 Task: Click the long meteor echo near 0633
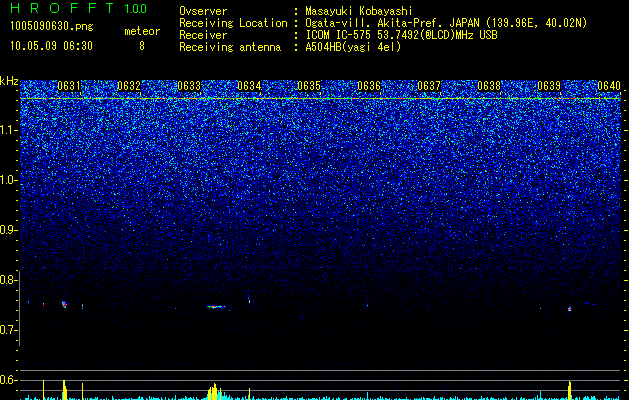[216, 307]
